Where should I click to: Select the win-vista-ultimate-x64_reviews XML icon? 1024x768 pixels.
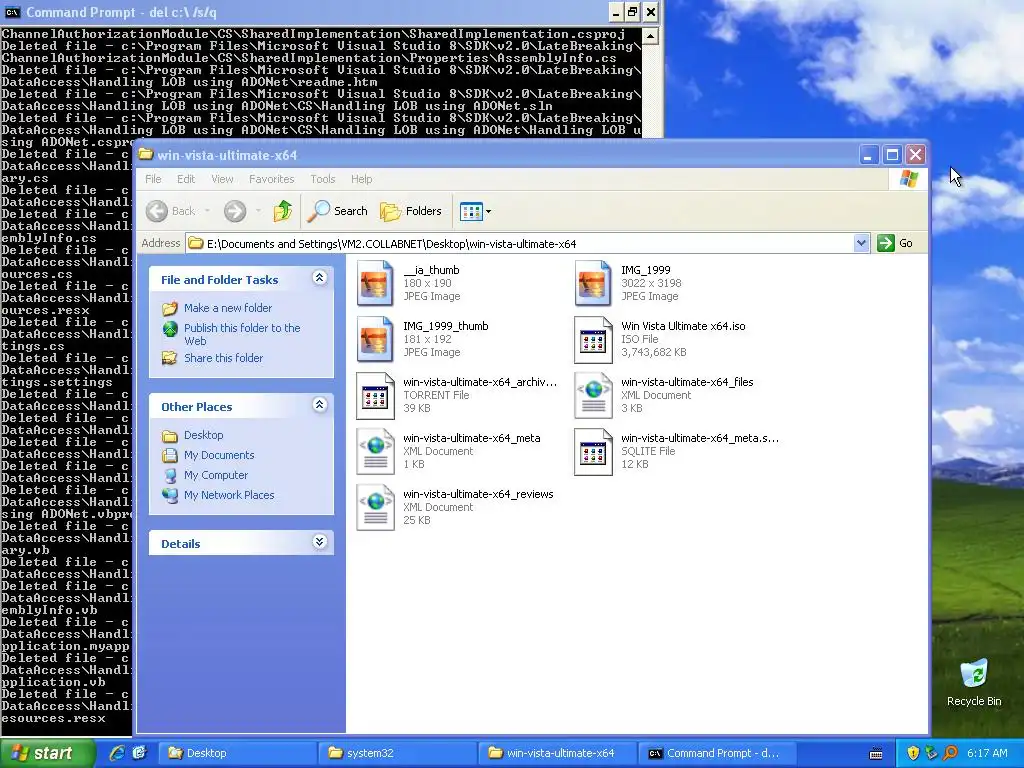pos(376,508)
